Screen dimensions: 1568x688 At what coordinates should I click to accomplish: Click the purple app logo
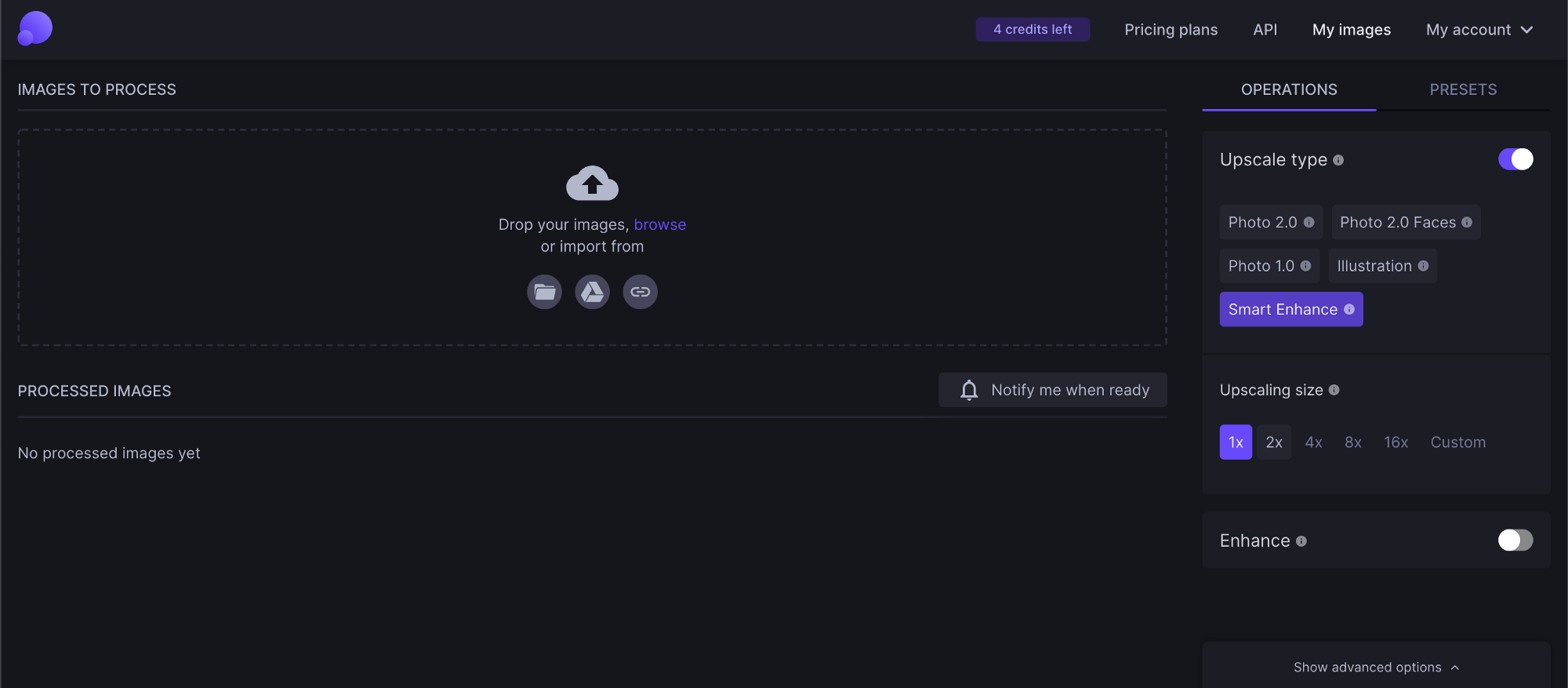tap(34, 28)
